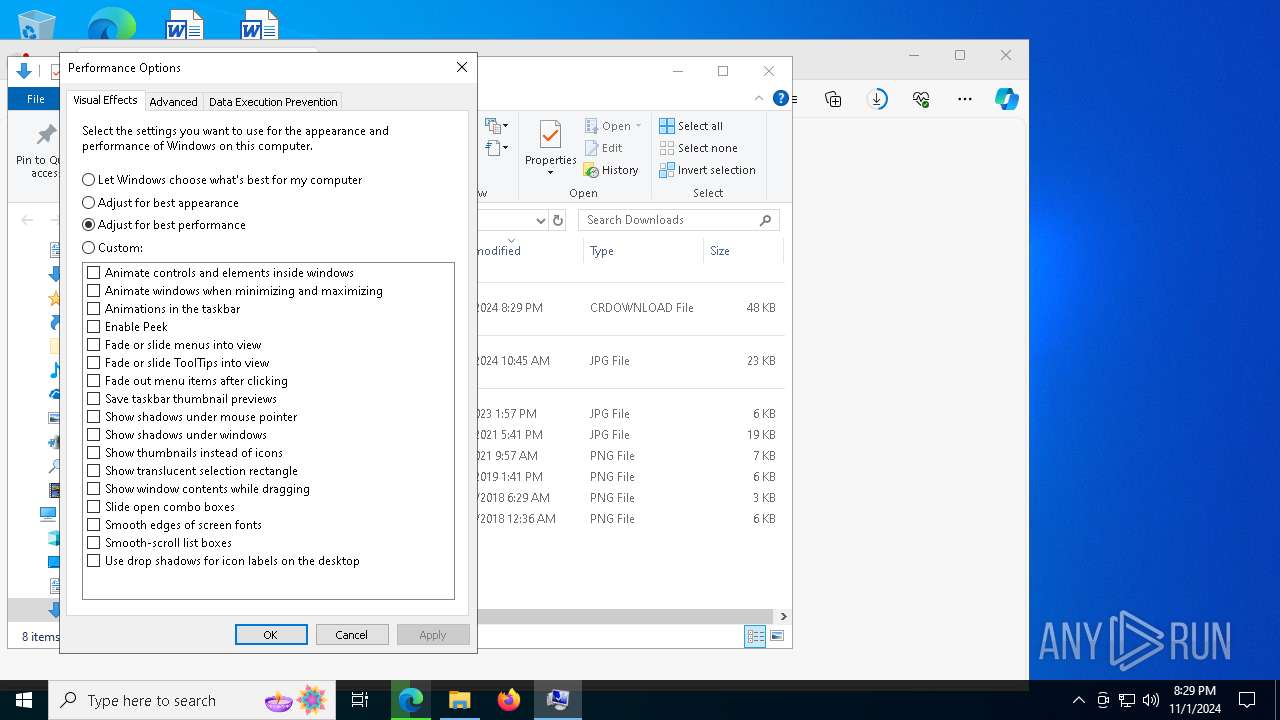Image resolution: width=1280 pixels, height=720 pixels.
Task: Sort files by Size column
Action: [x=743, y=251]
